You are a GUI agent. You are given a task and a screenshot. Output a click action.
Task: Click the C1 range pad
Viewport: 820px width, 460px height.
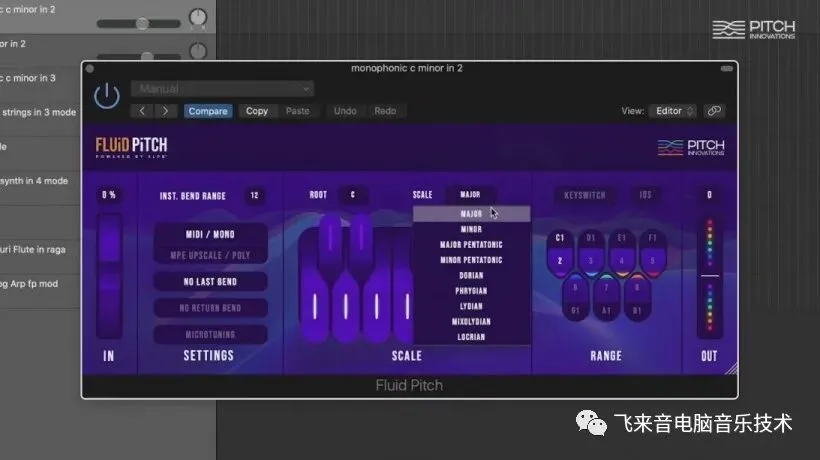(x=560, y=252)
